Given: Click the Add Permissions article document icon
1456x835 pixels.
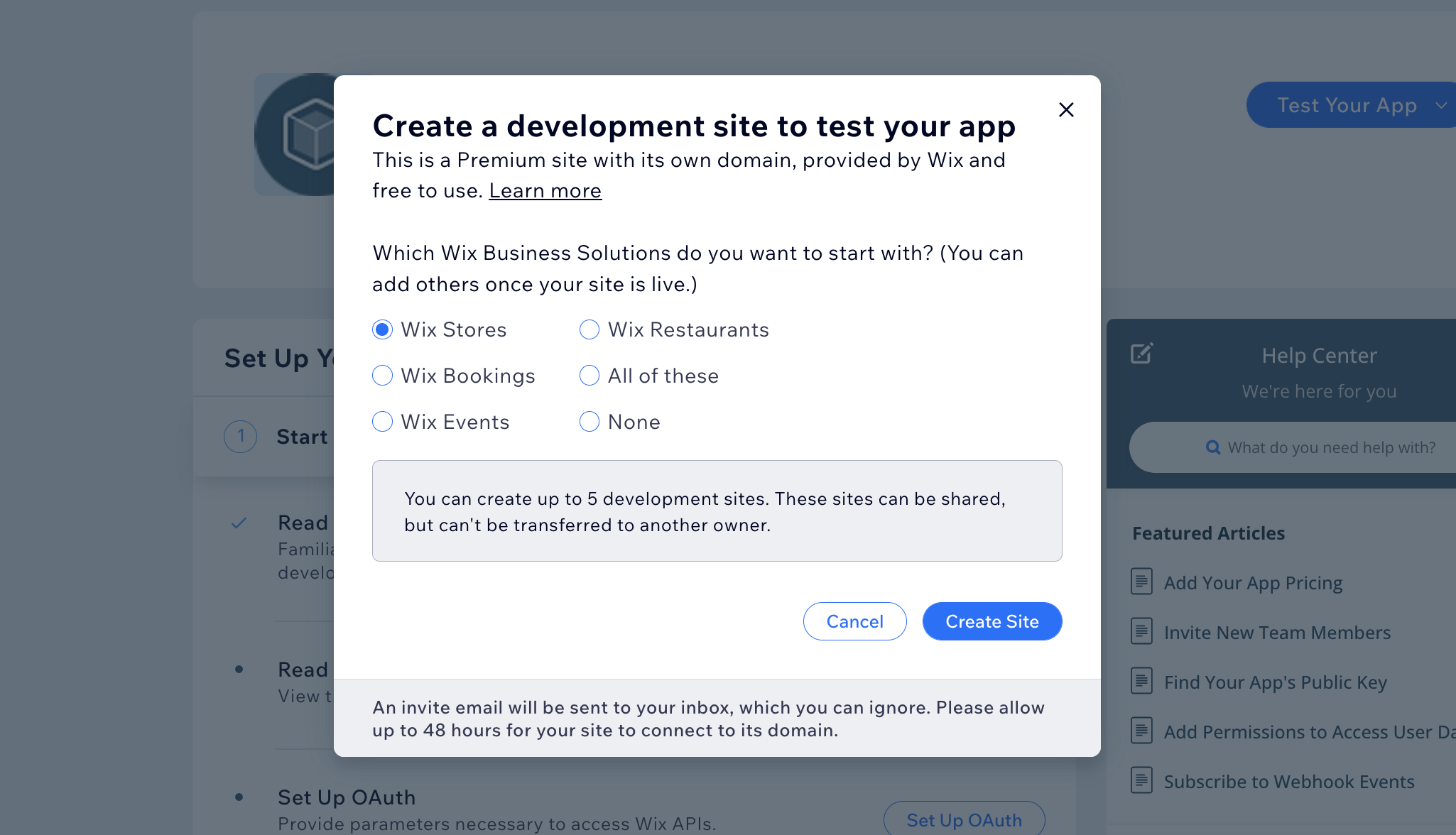Looking at the screenshot, I should click(1141, 731).
